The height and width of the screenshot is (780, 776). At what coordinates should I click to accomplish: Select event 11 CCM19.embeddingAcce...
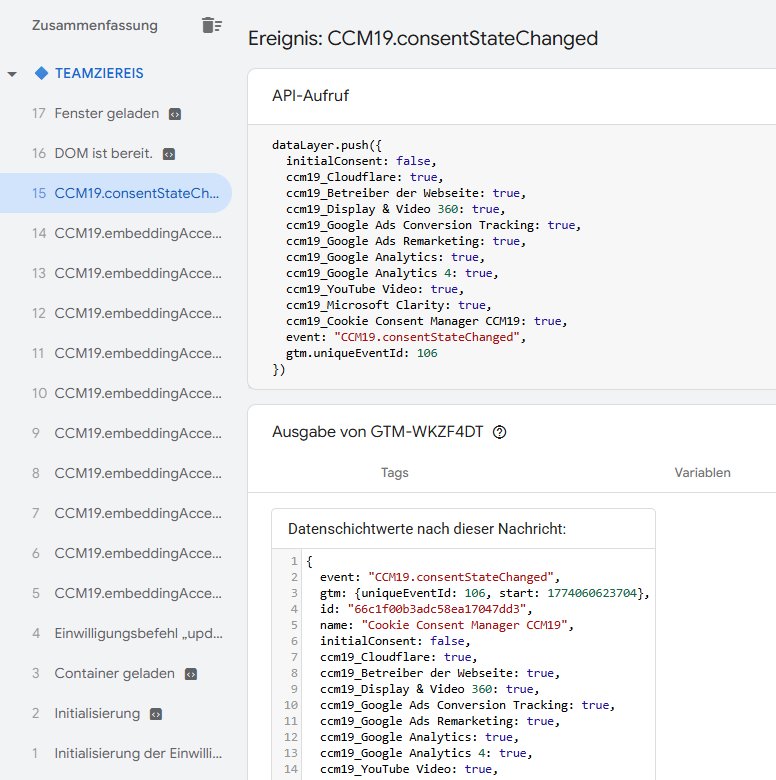(x=116, y=353)
